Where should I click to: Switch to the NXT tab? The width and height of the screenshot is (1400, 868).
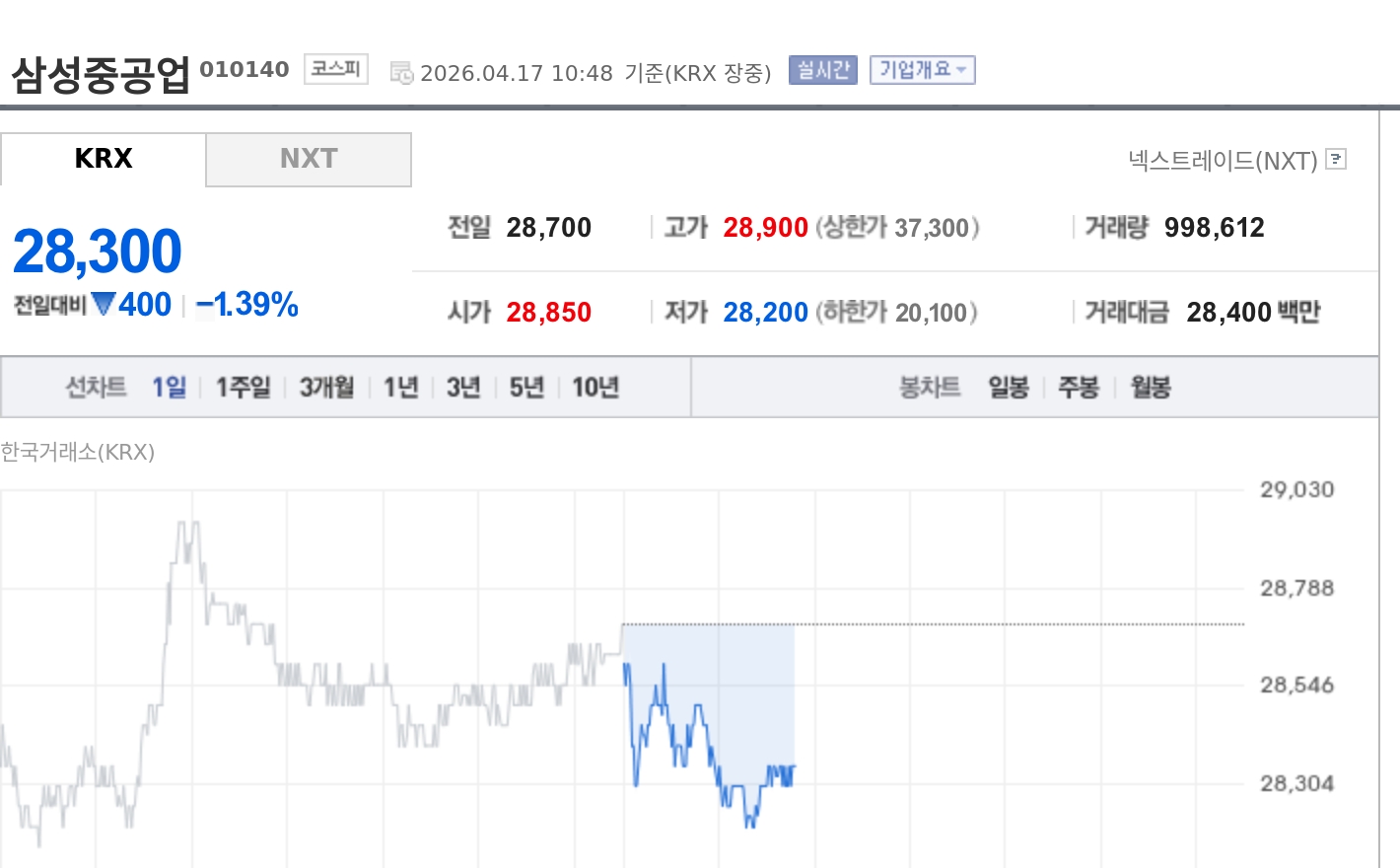309,159
